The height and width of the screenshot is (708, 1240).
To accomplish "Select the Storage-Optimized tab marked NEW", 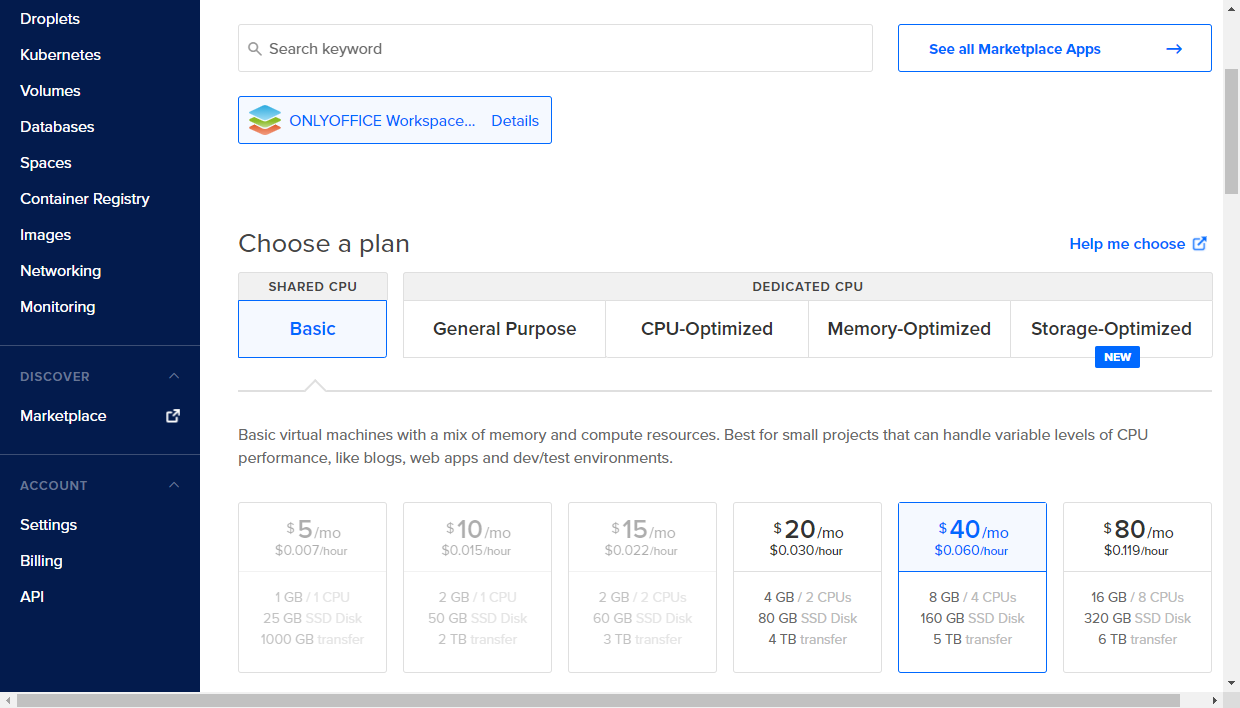I will tap(1111, 328).
